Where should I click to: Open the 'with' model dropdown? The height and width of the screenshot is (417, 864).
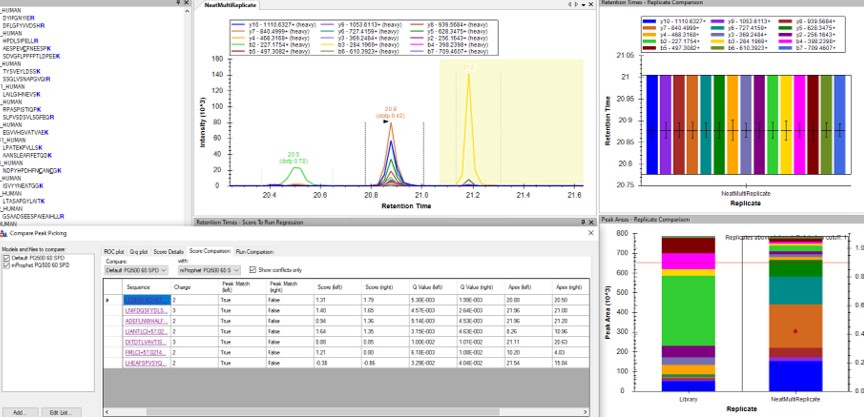tap(209, 270)
